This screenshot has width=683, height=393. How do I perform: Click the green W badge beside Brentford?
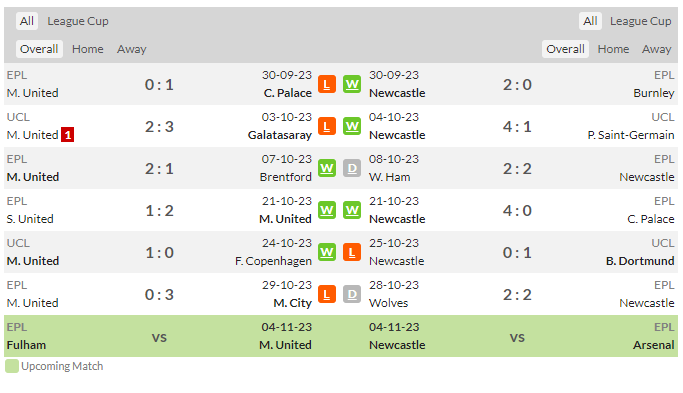[327, 169]
